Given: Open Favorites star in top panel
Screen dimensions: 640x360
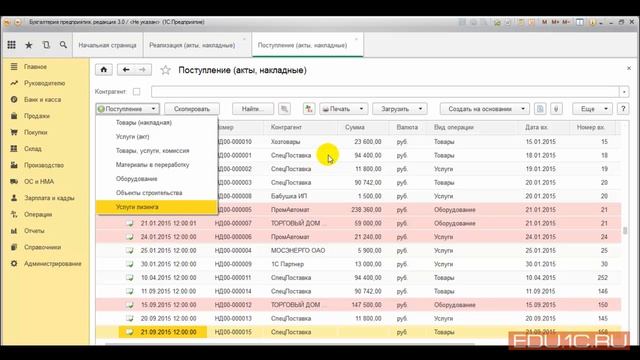Looking at the screenshot, I should point(29,45).
